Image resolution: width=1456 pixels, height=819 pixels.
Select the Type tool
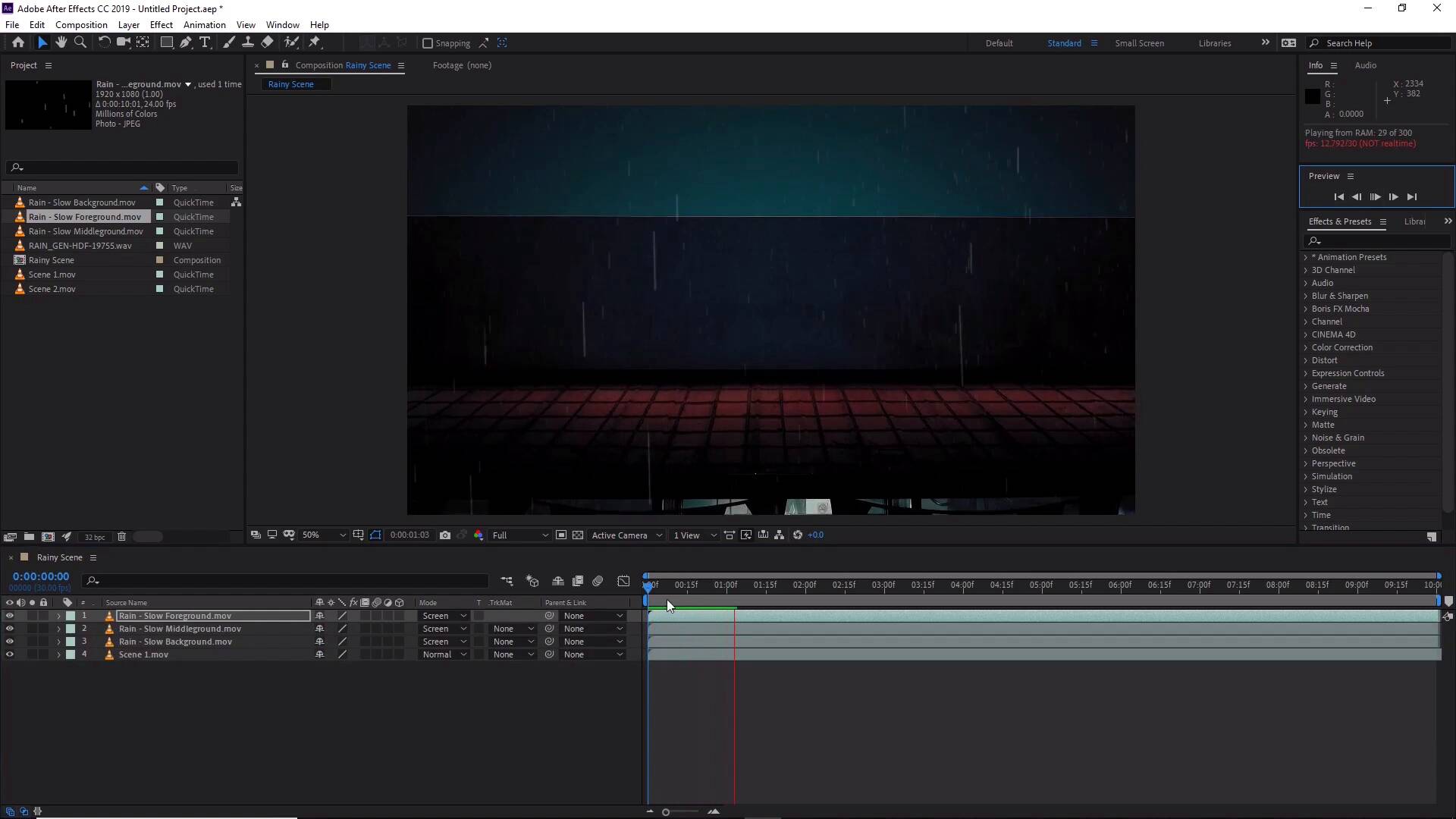coord(205,42)
